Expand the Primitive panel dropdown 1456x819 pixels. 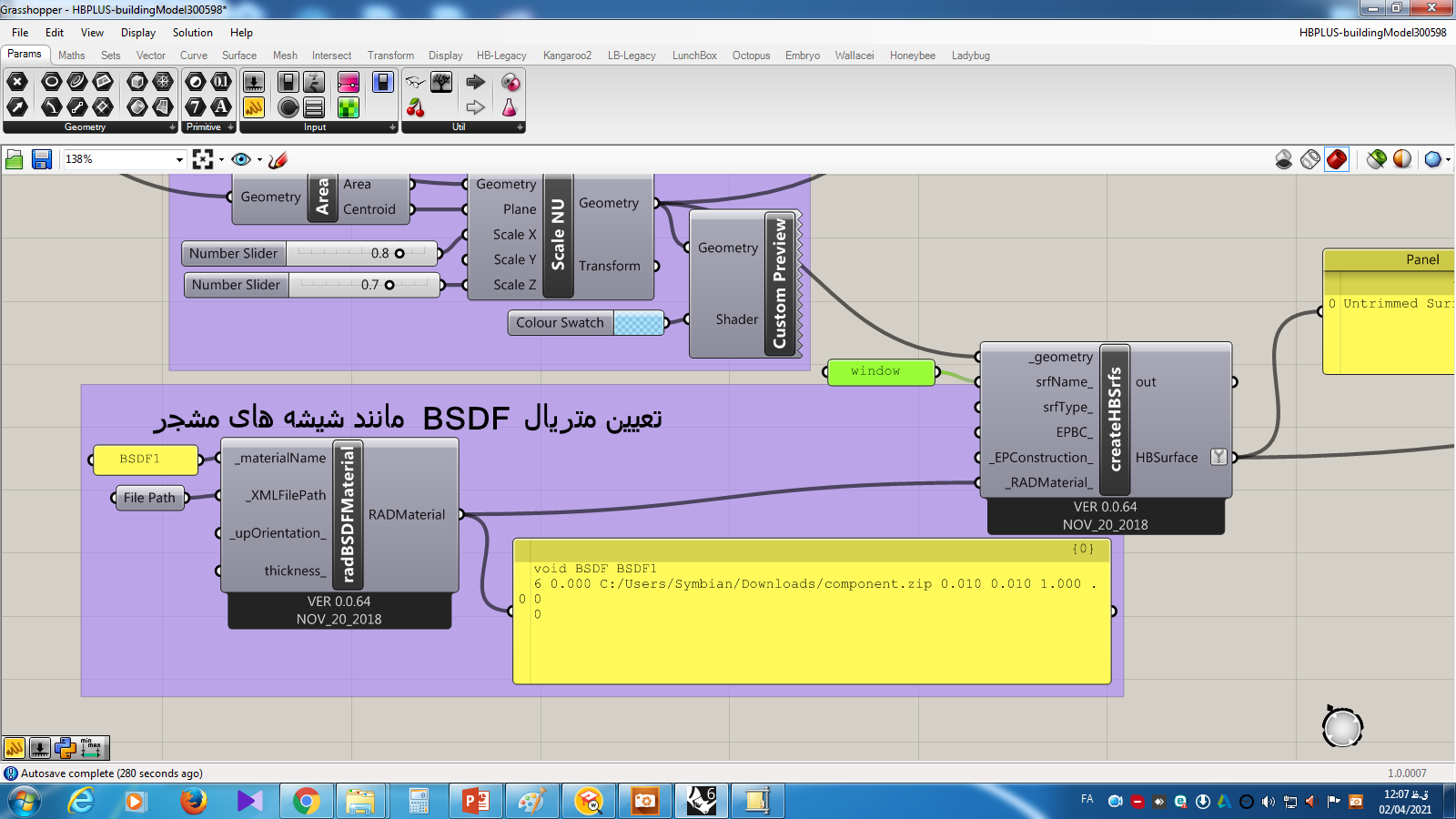230,127
